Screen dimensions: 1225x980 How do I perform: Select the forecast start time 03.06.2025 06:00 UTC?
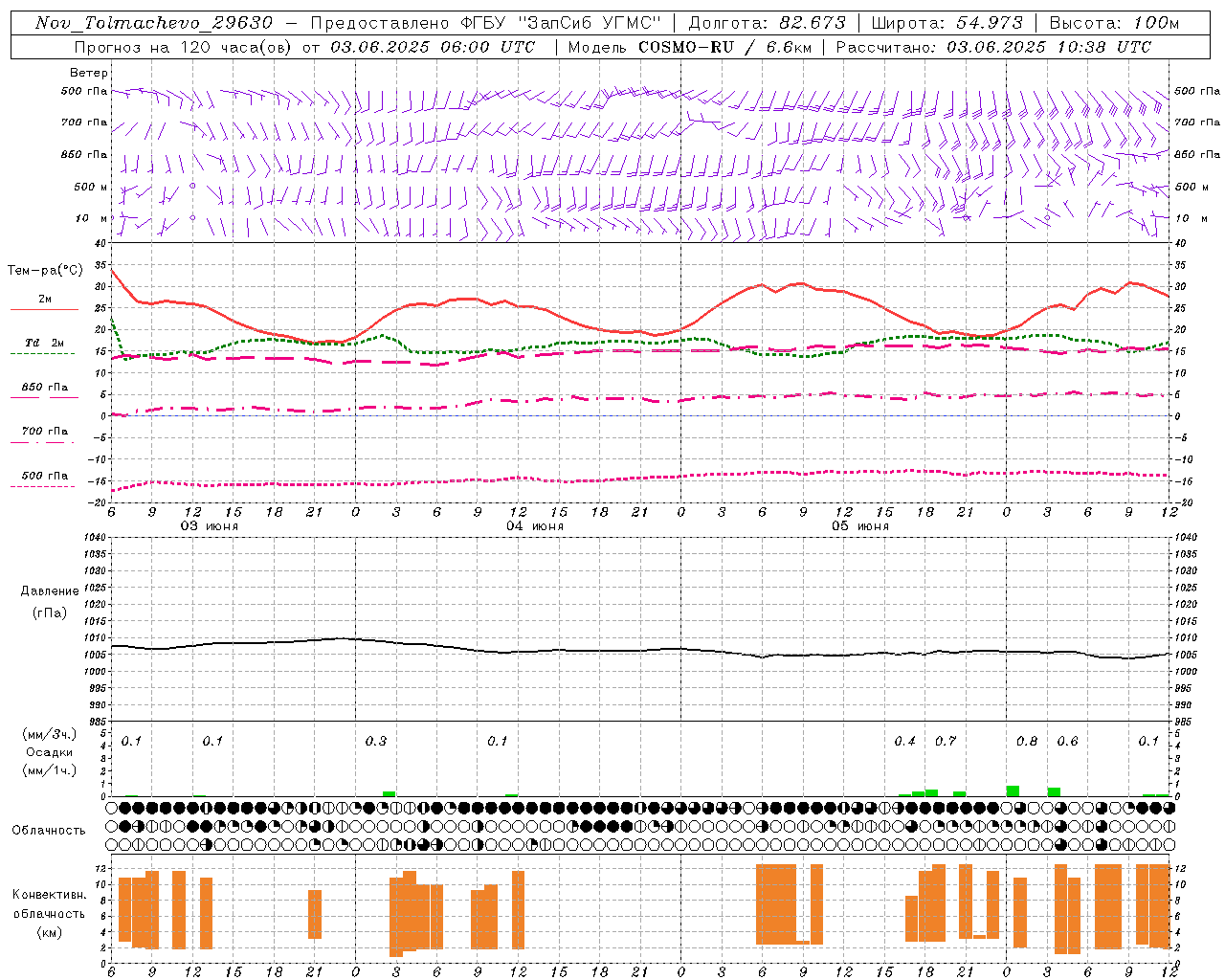tap(433, 47)
